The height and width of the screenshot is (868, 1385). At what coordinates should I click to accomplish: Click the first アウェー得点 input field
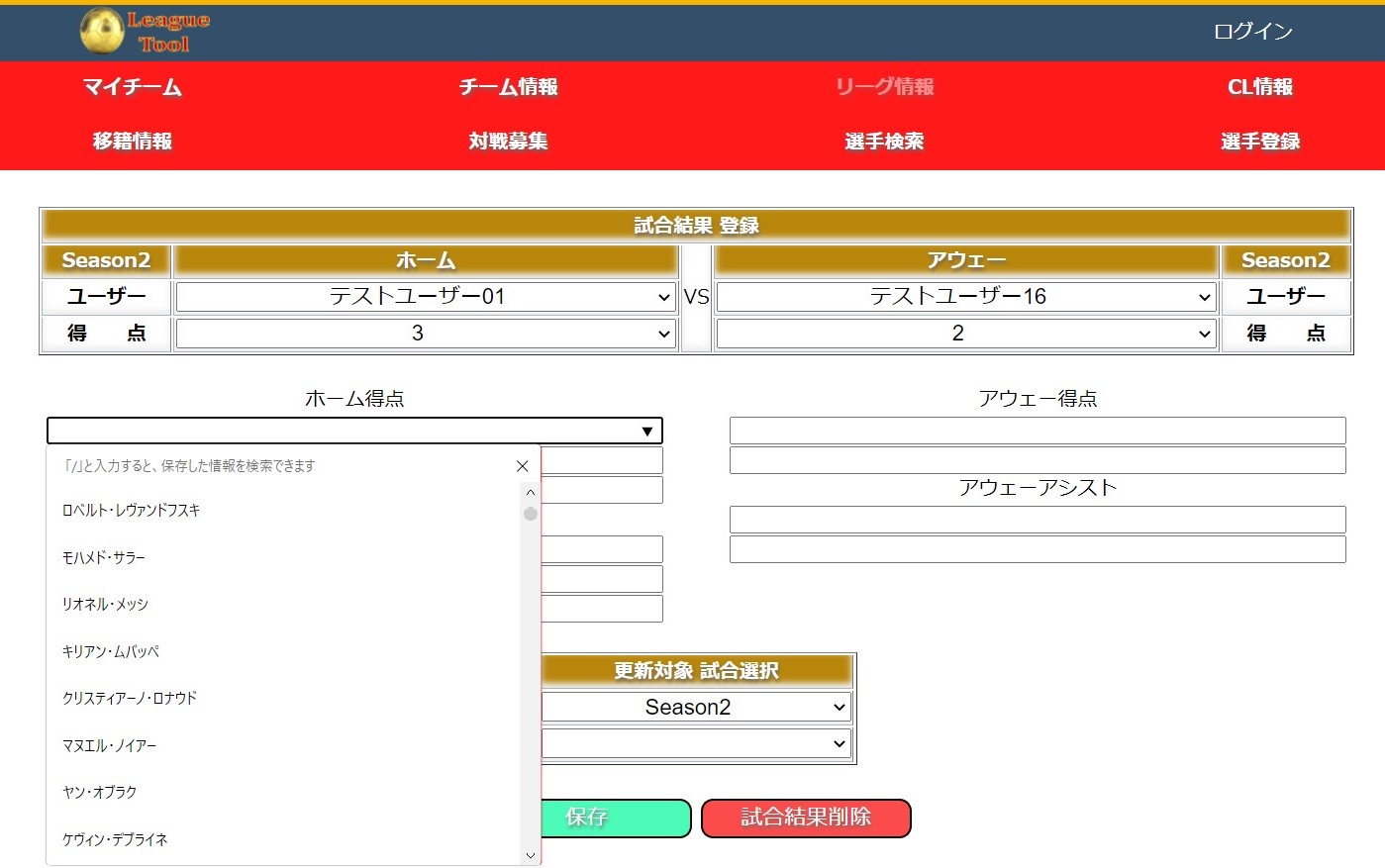[1037, 431]
